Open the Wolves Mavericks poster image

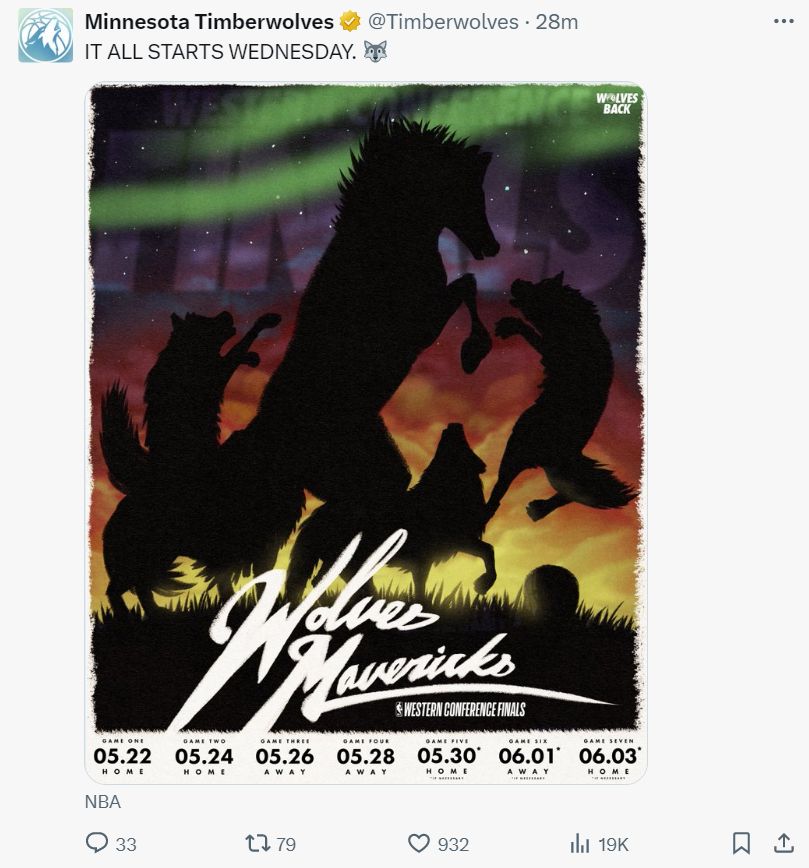pyautogui.click(x=366, y=433)
